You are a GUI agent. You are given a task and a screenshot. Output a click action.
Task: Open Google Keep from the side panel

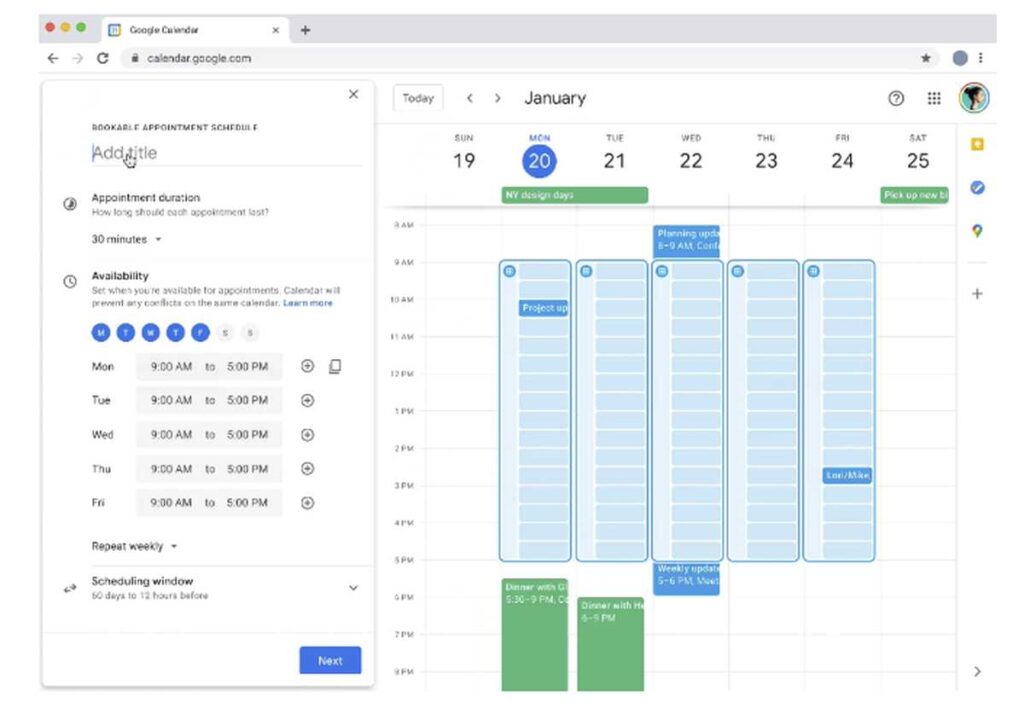[977, 144]
